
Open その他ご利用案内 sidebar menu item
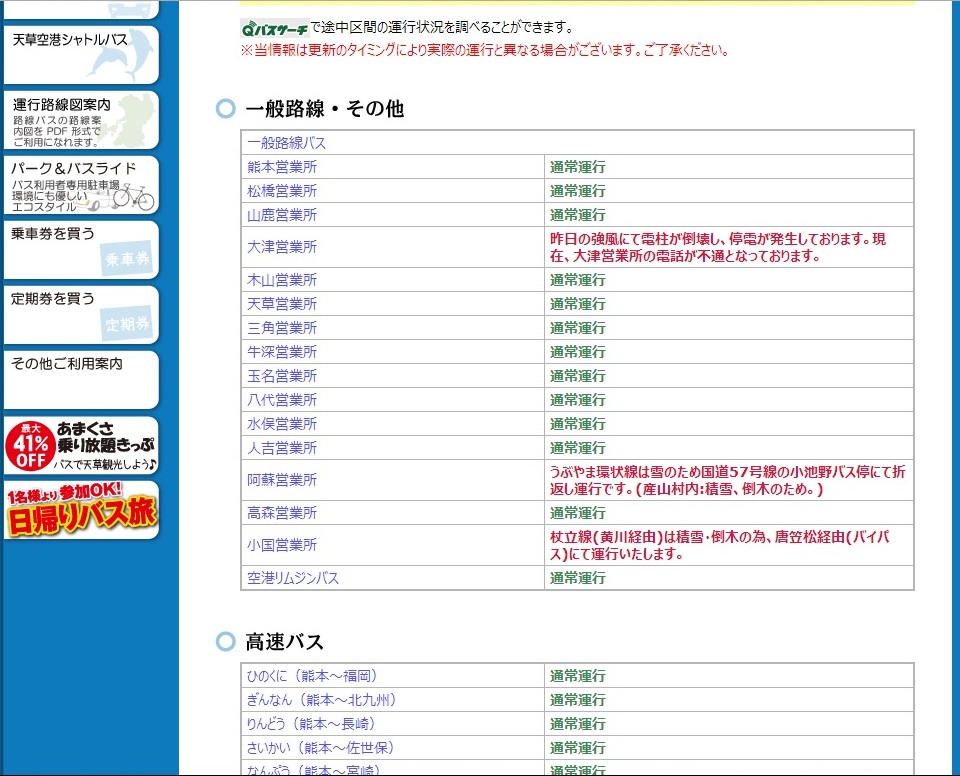coord(81,378)
